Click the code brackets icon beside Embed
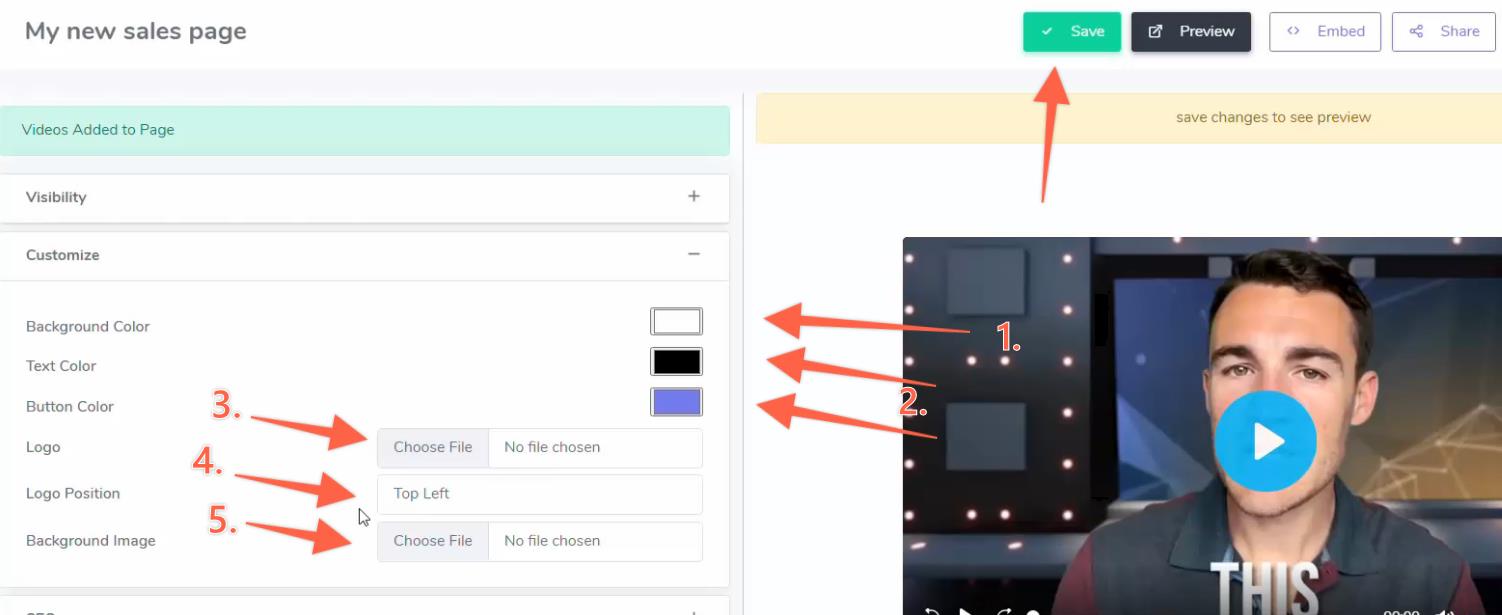1502x615 pixels. (x=1293, y=31)
